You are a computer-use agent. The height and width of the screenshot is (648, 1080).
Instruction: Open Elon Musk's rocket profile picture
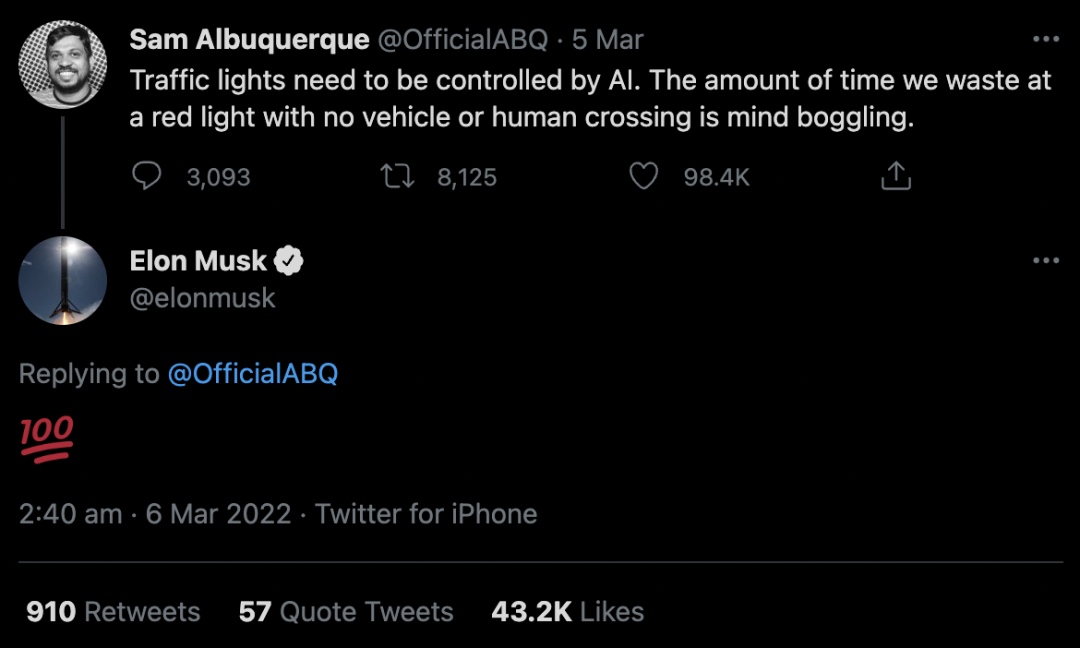coord(63,280)
